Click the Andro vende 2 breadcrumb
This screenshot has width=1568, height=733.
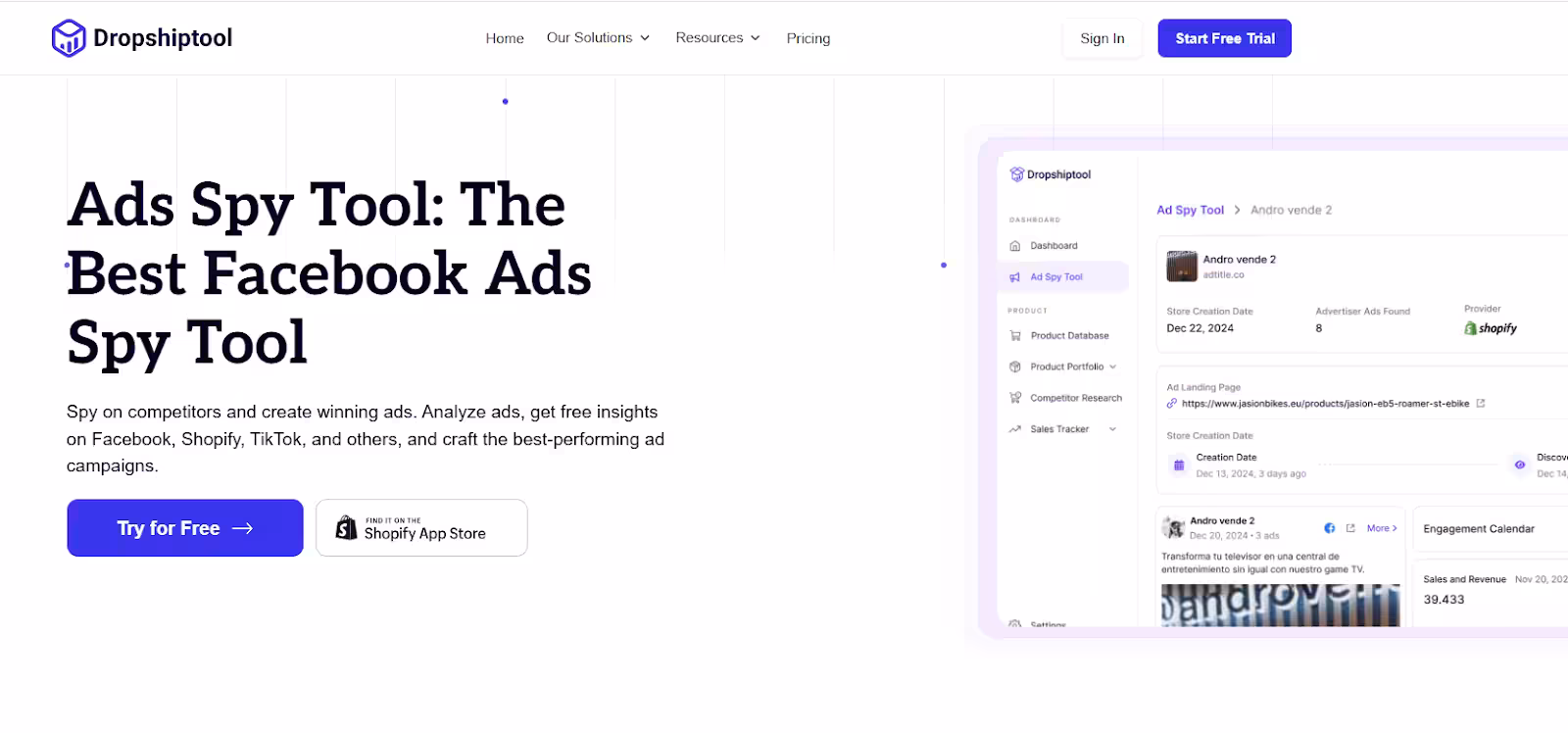(1291, 210)
